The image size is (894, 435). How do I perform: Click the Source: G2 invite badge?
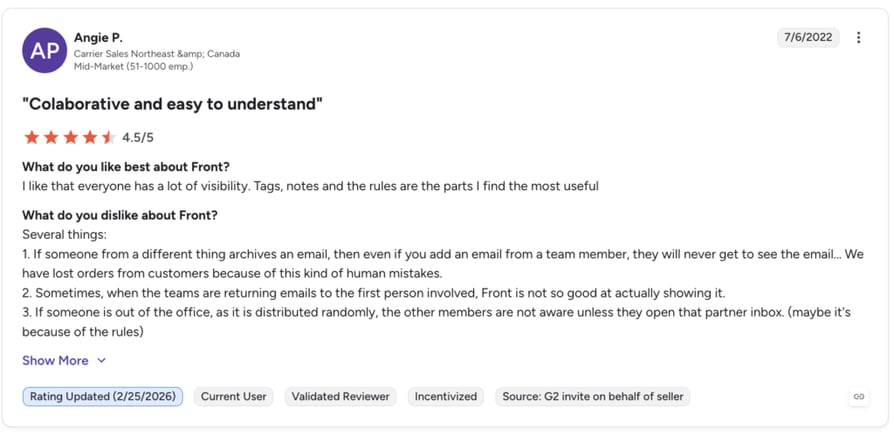[592, 396]
